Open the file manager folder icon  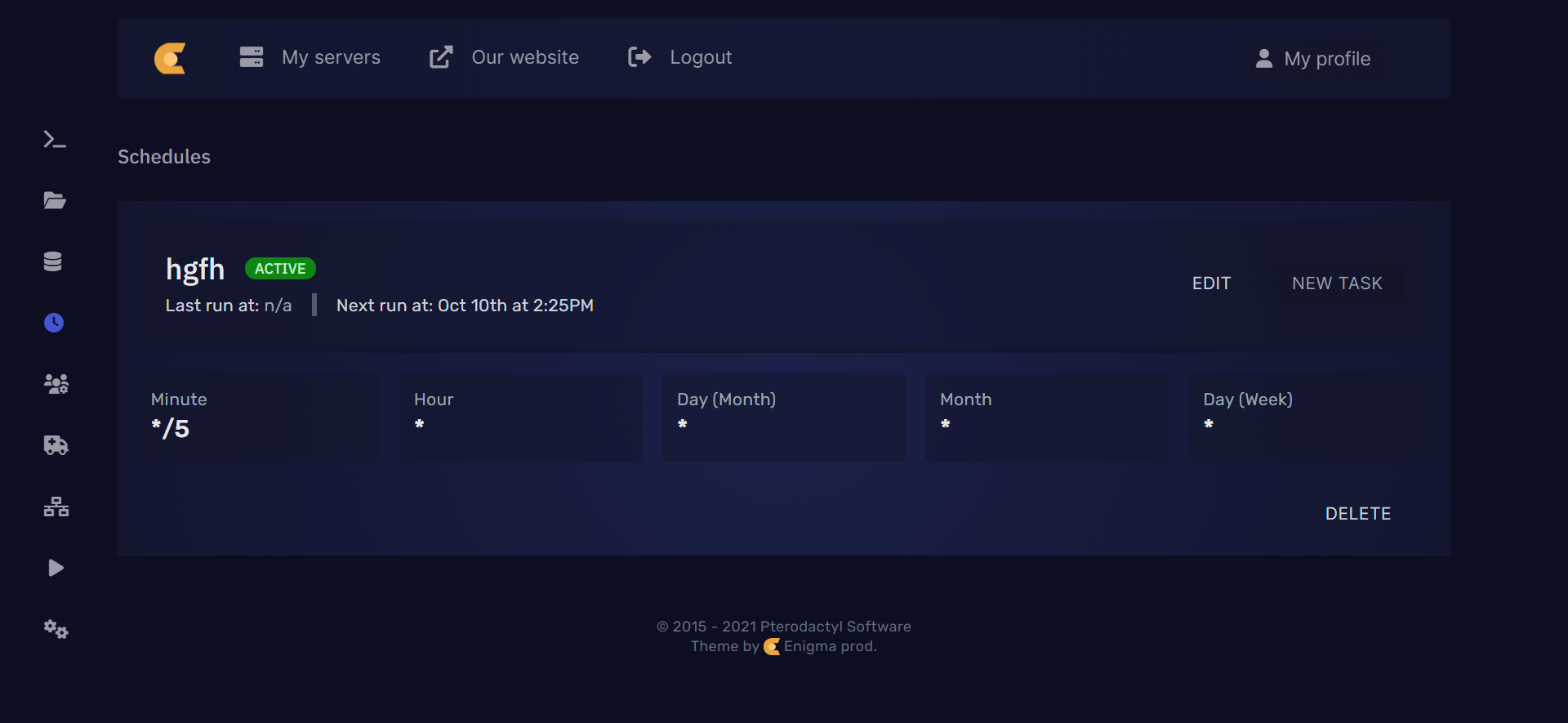(55, 201)
